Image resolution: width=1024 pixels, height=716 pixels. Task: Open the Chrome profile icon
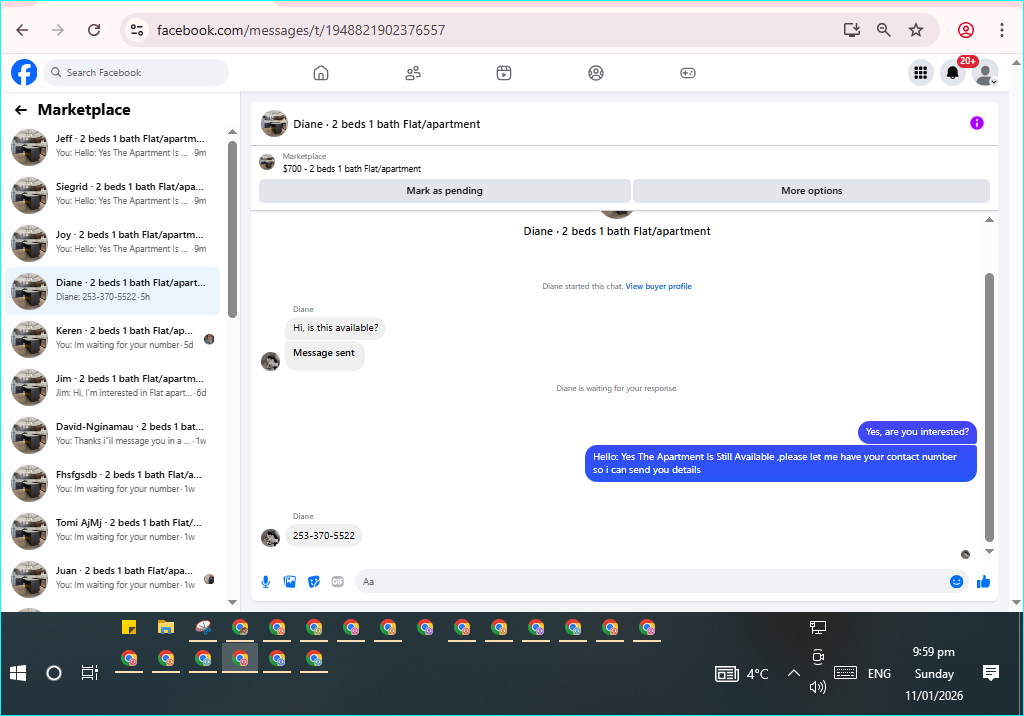pyautogui.click(x=965, y=30)
